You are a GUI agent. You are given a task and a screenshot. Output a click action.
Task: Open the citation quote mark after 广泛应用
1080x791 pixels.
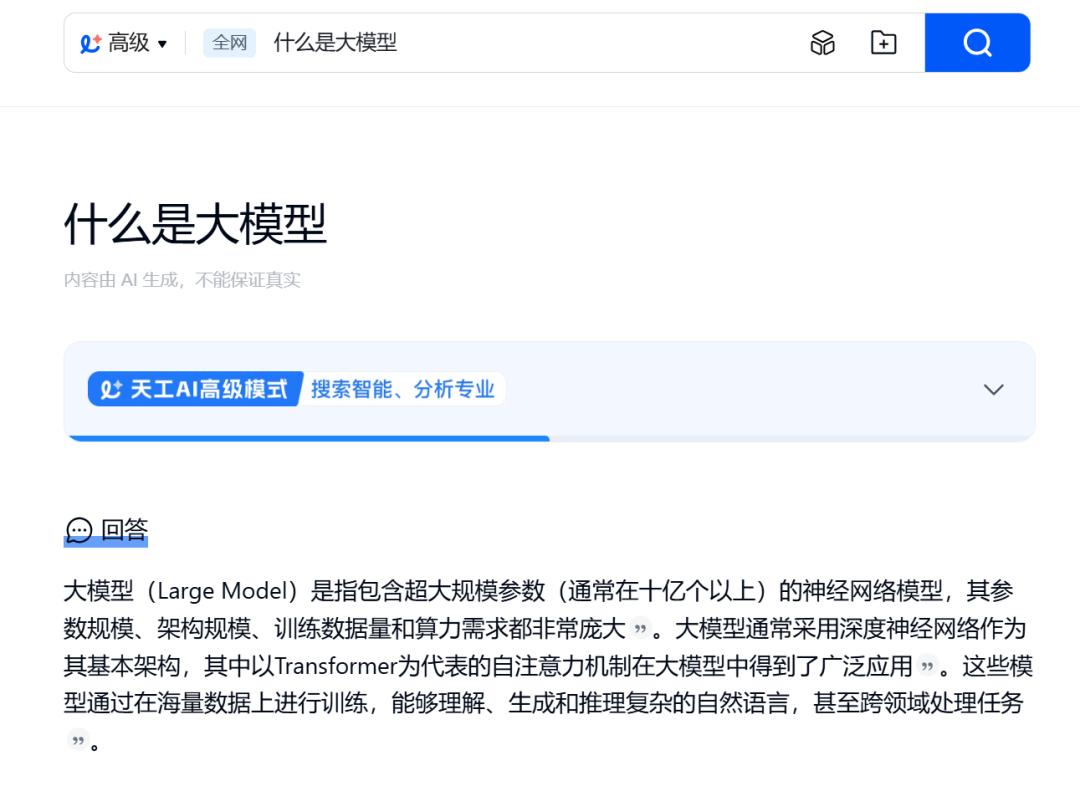[x=927, y=666]
